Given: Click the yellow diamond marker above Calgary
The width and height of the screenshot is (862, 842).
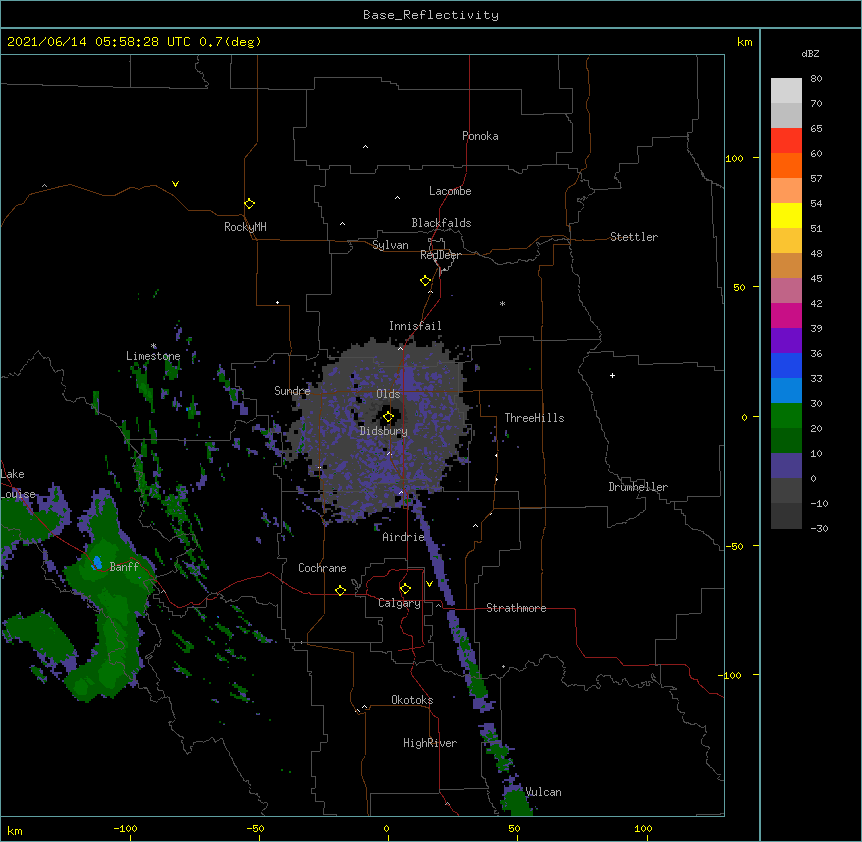Looking at the screenshot, I should [405, 589].
